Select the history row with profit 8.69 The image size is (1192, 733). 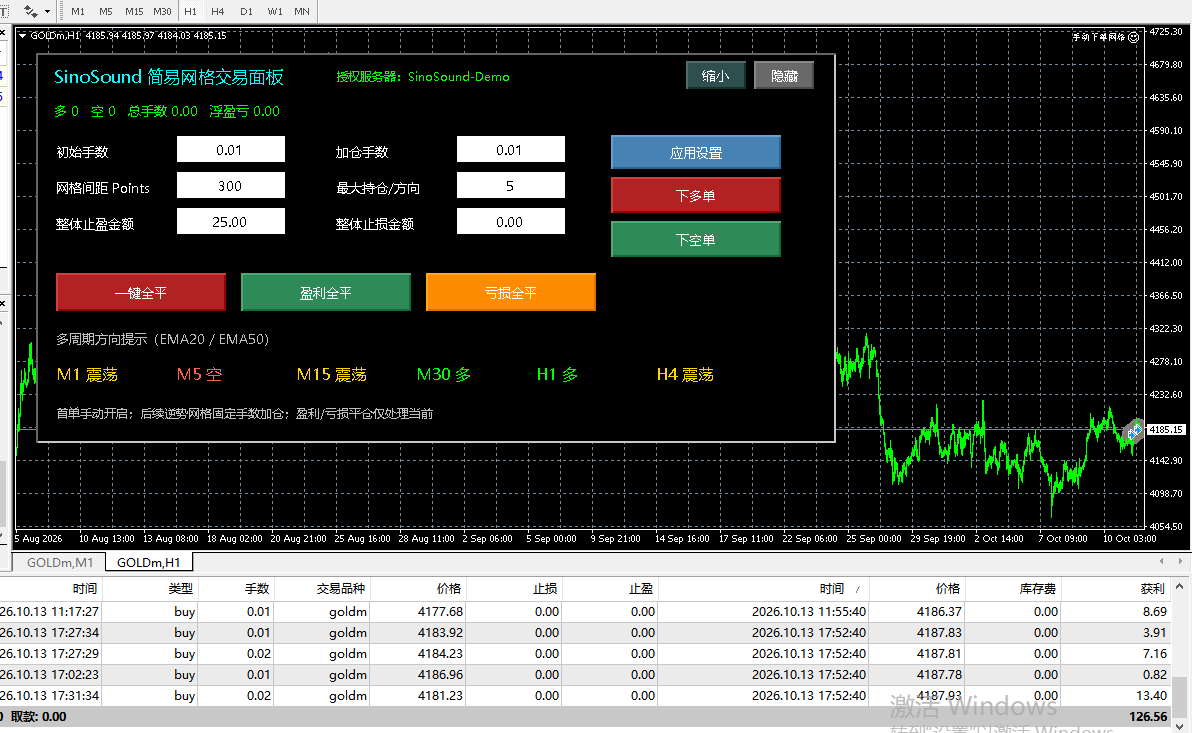(x=585, y=611)
